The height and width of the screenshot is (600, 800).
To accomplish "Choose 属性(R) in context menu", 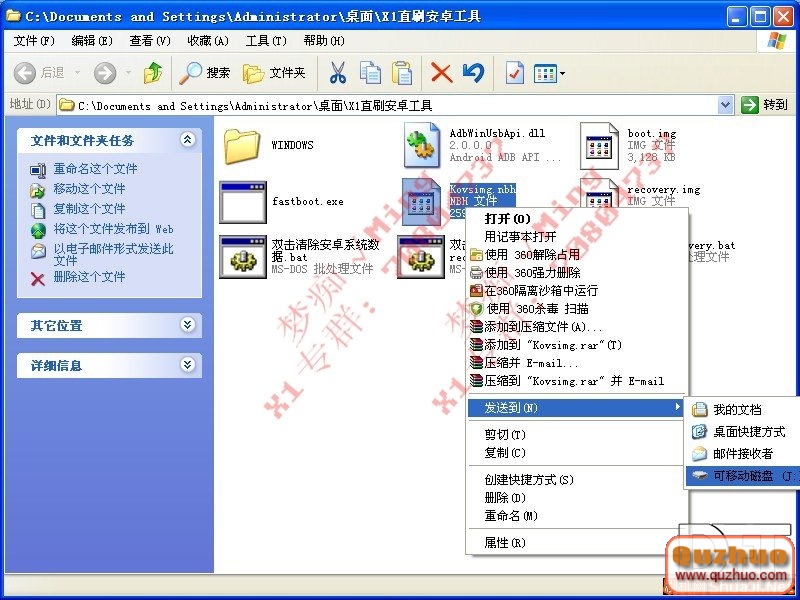I will click(x=577, y=543).
